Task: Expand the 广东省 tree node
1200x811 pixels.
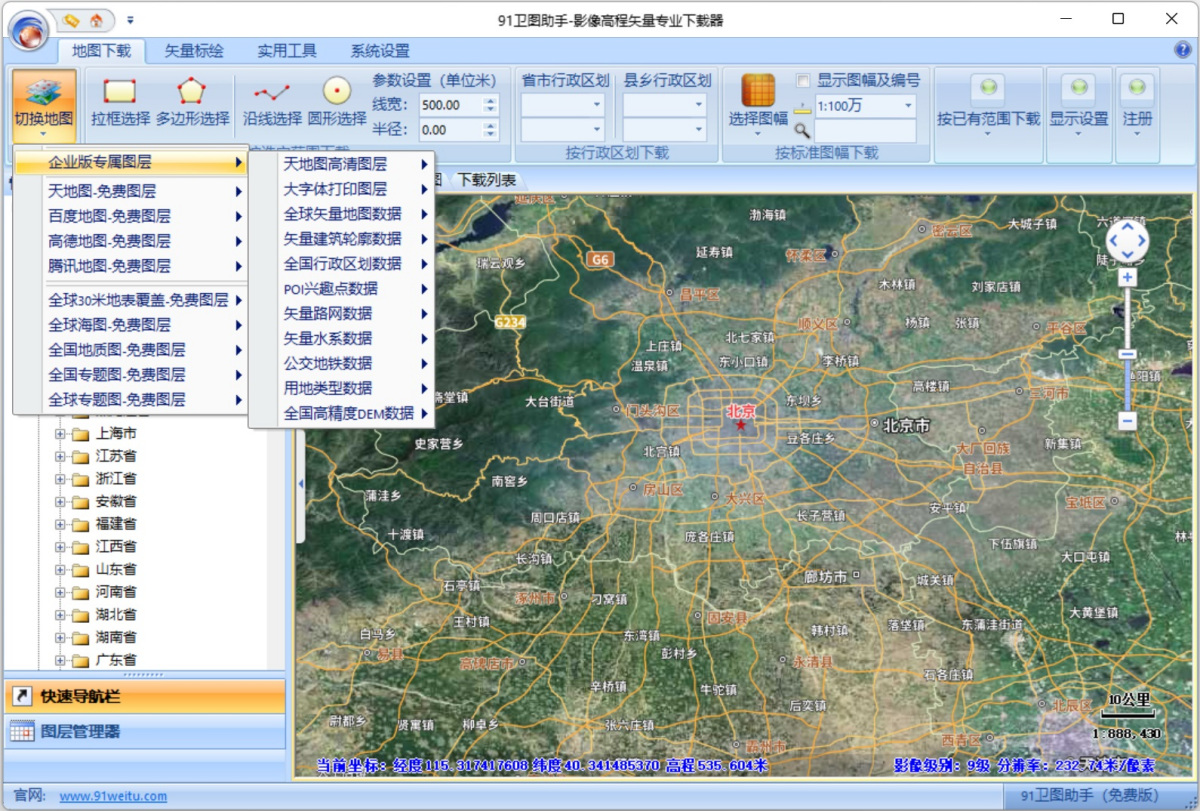Action: click(x=60, y=660)
